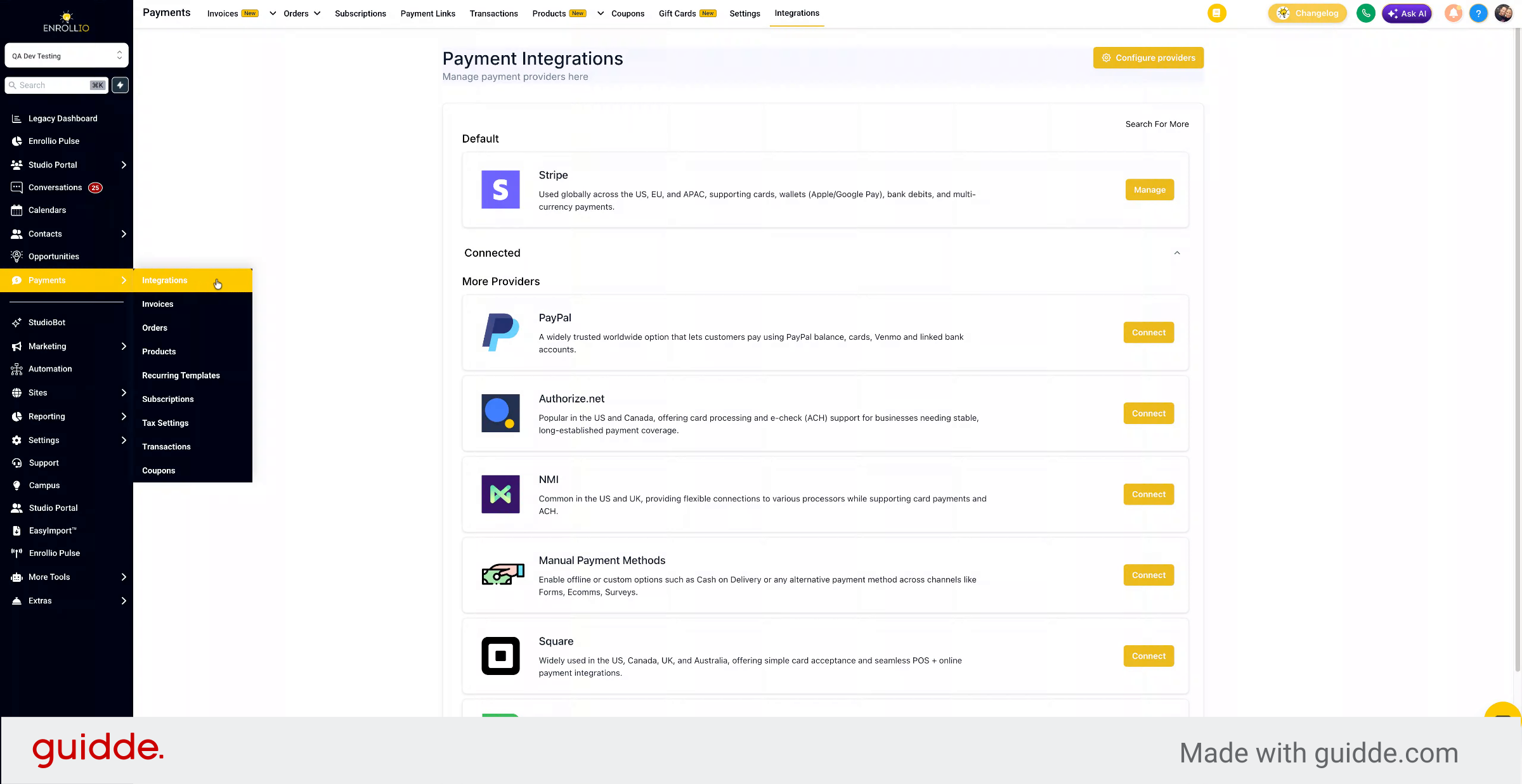Image resolution: width=1522 pixels, height=784 pixels.
Task: Go to Calendars in sidebar
Action: coord(47,210)
